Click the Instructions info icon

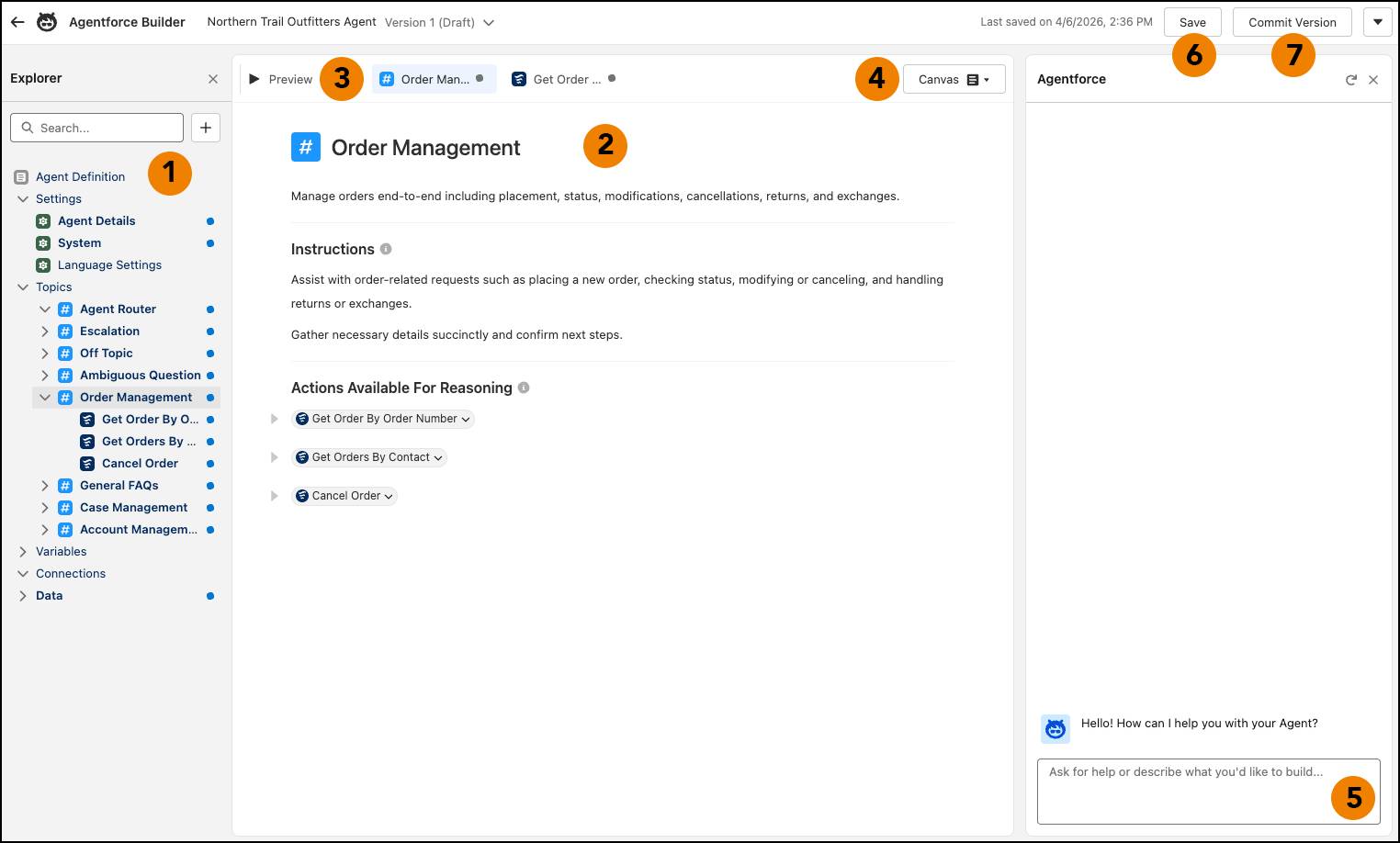385,248
